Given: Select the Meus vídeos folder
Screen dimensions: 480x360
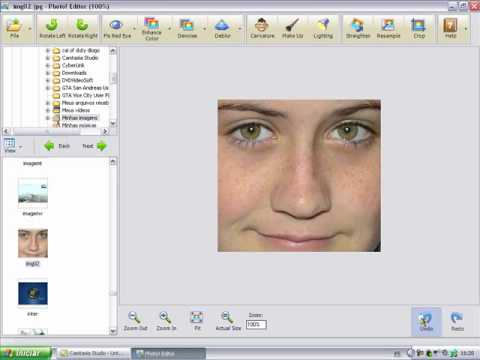Looking at the screenshot, I should [x=76, y=110].
